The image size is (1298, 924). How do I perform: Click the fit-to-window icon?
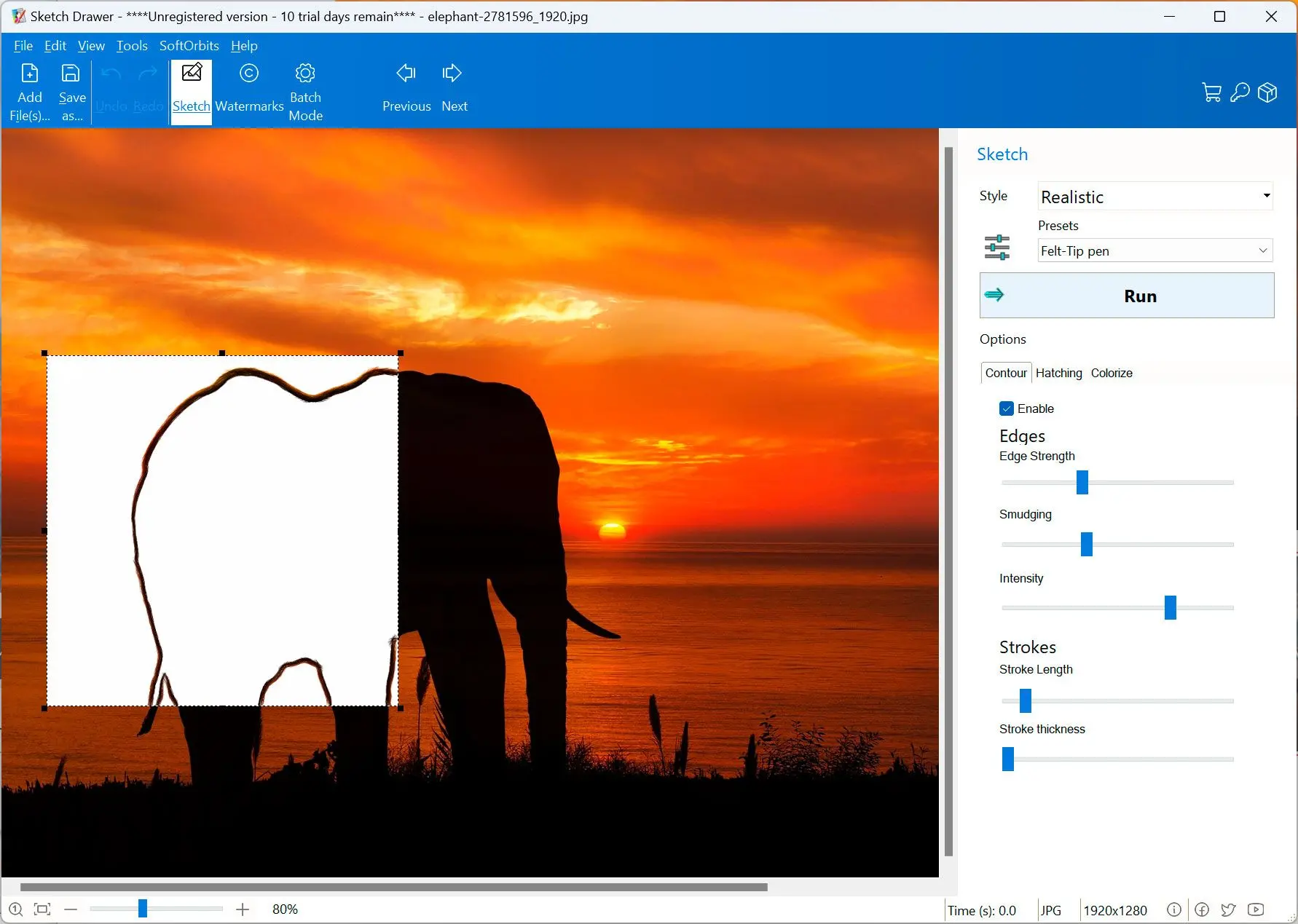coord(42,909)
